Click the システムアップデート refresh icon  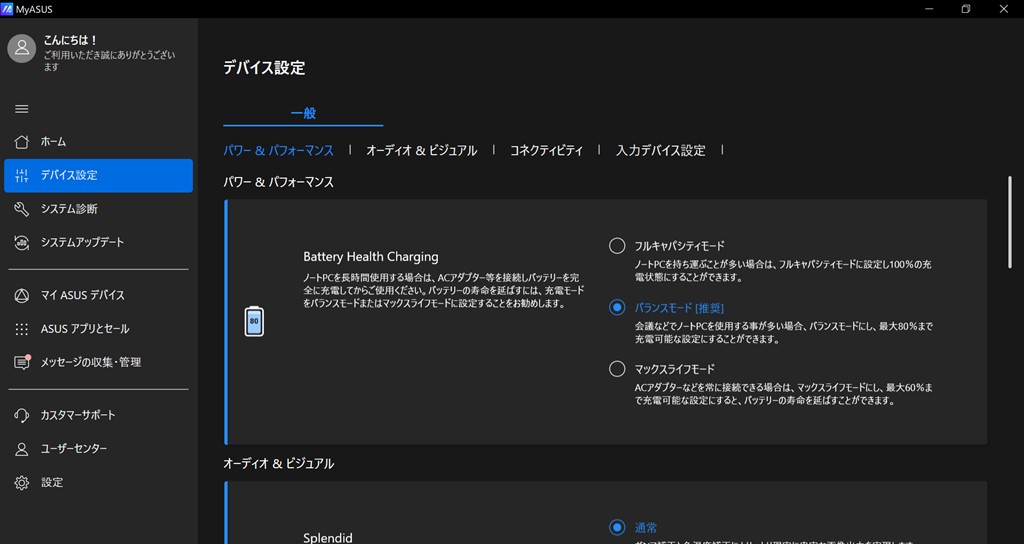22,242
